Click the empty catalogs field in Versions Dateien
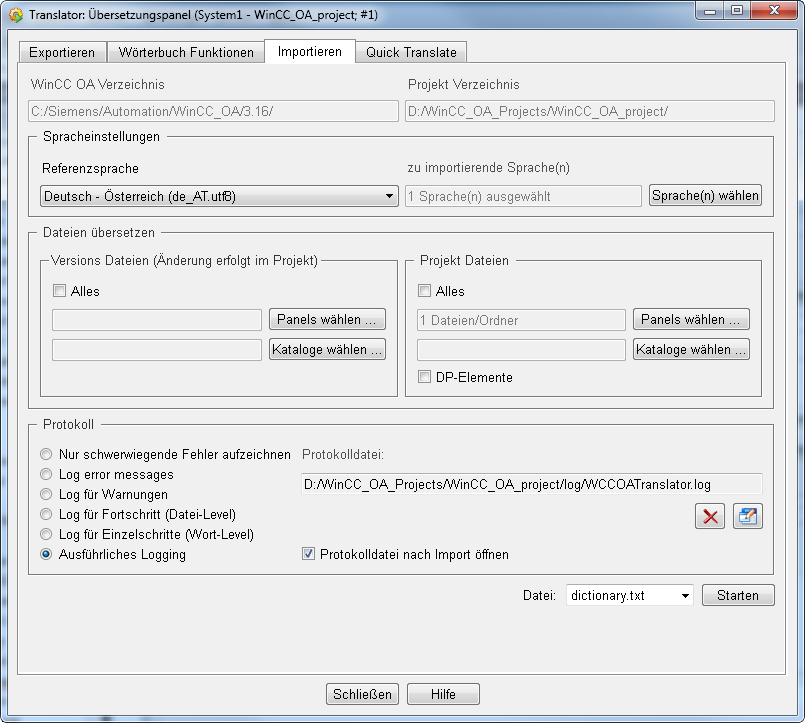The height and width of the screenshot is (723, 805). point(157,350)
